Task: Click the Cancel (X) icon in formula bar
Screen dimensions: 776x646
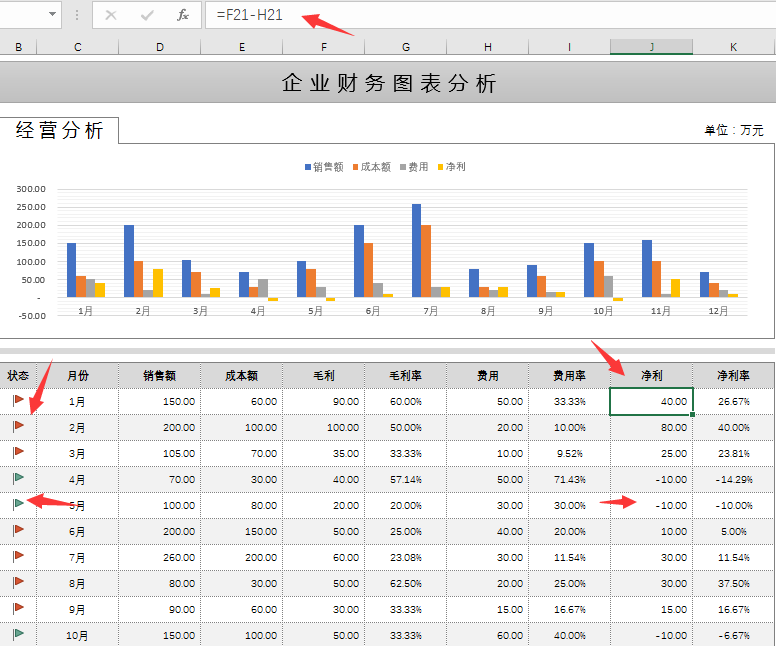Action: point(111,15)
